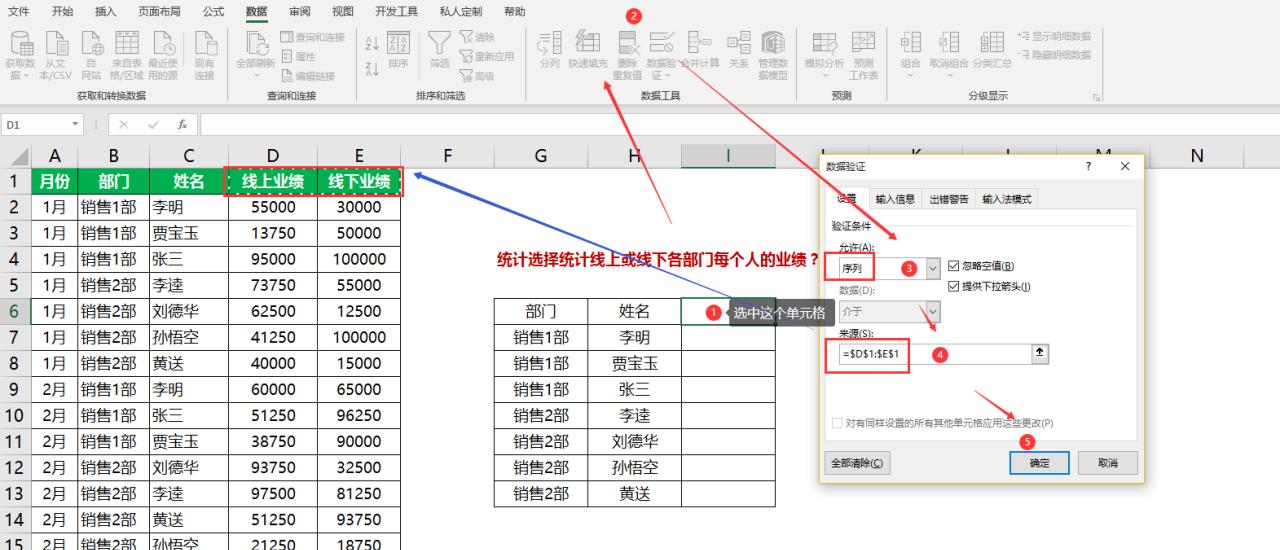The width and height of the screenshot is (1280, 550).
Task: Click 预测工作表 forecast sheet icon
Action: 863,55
